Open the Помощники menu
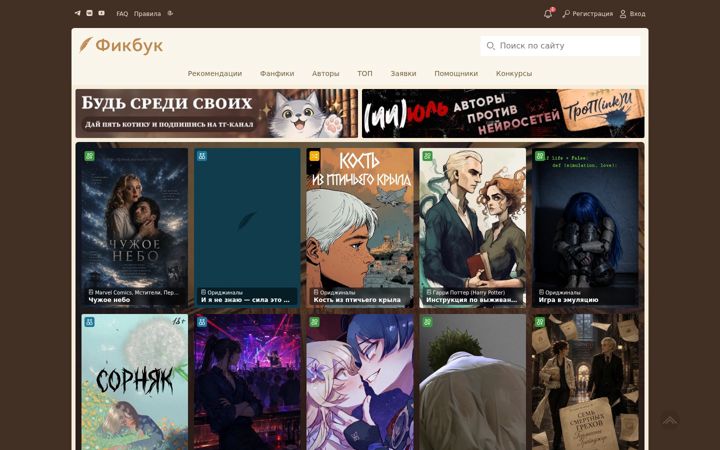720x450 pixels. [x=456, y=73]
